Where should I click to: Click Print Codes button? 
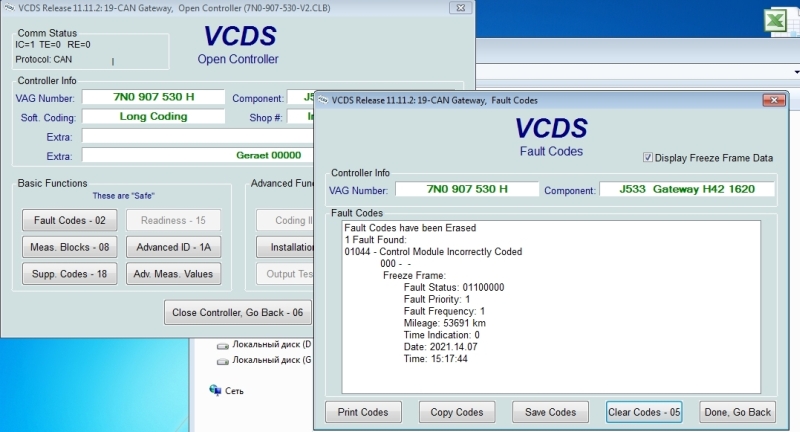tap(363, 412)
